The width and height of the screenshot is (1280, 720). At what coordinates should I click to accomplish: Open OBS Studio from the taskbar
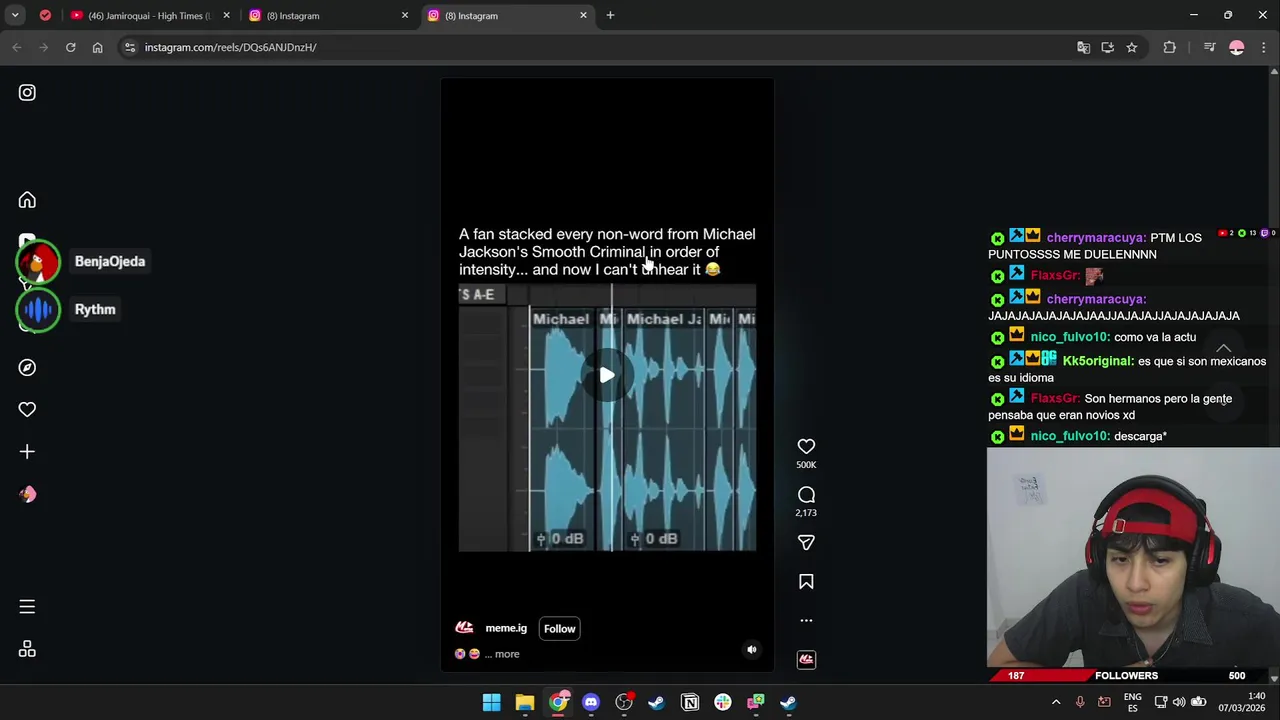(x=624, y=702)
